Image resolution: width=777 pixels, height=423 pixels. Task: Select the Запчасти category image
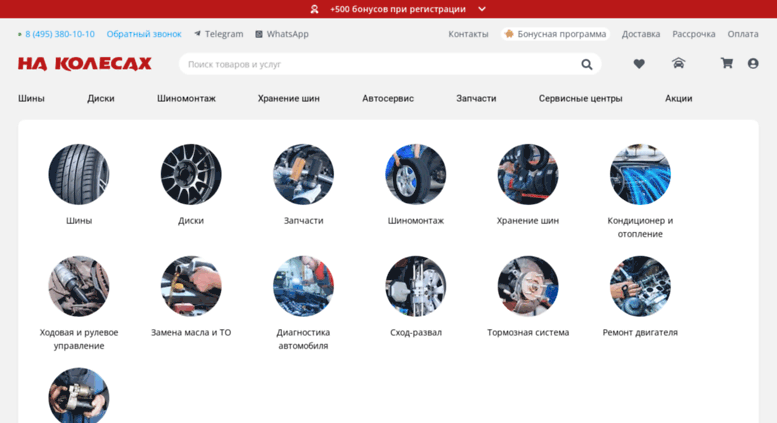click(x=303, y=174)
